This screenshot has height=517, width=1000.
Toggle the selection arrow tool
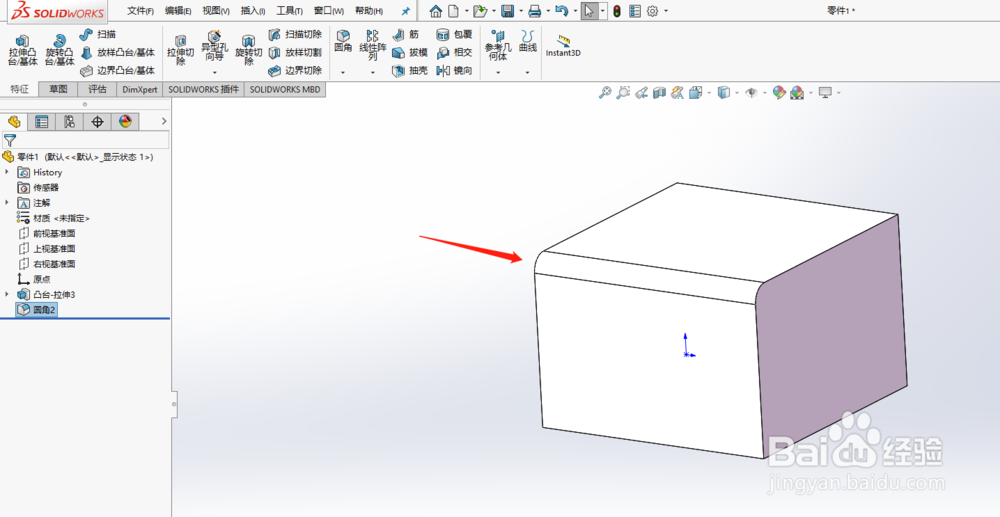pos(589,11)
